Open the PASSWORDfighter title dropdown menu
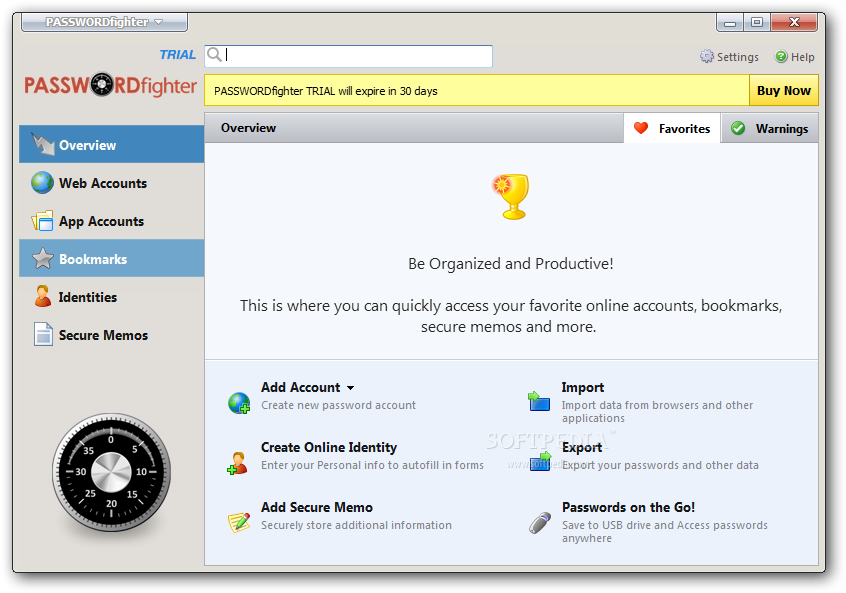 [x=104, y=22]
